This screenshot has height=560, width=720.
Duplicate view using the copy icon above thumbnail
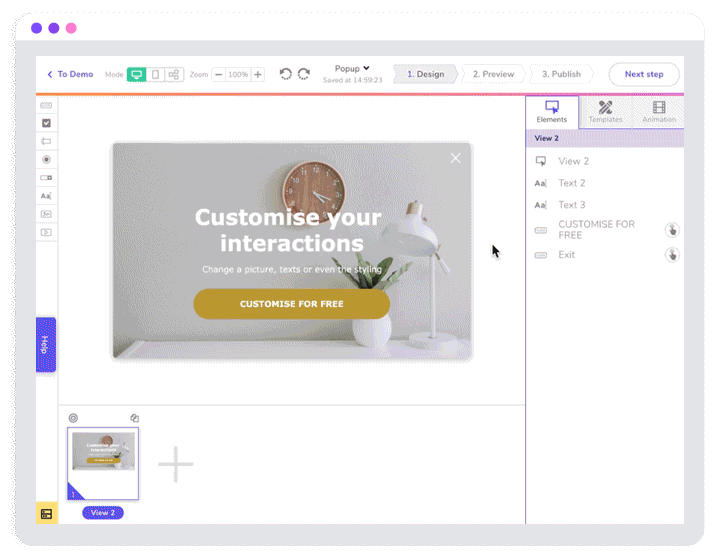[x=134, y=418]
